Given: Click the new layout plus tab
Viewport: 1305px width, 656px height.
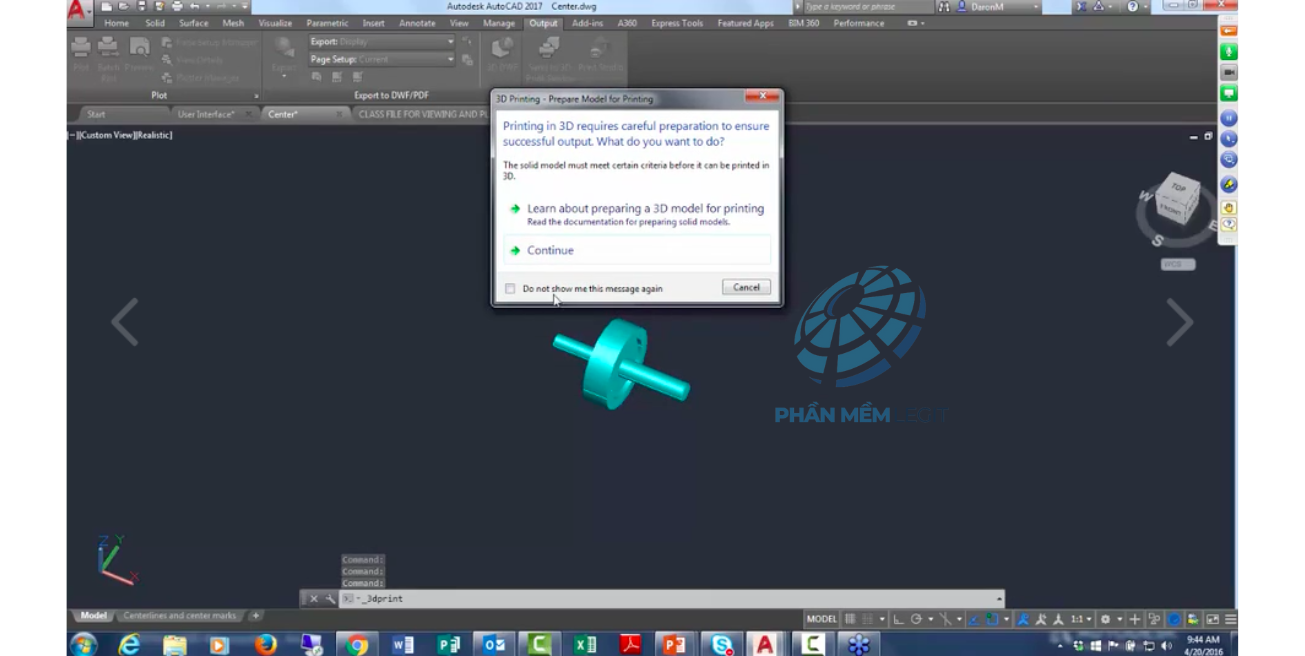Looking at the screenshot, I should (x=256, y=616).
